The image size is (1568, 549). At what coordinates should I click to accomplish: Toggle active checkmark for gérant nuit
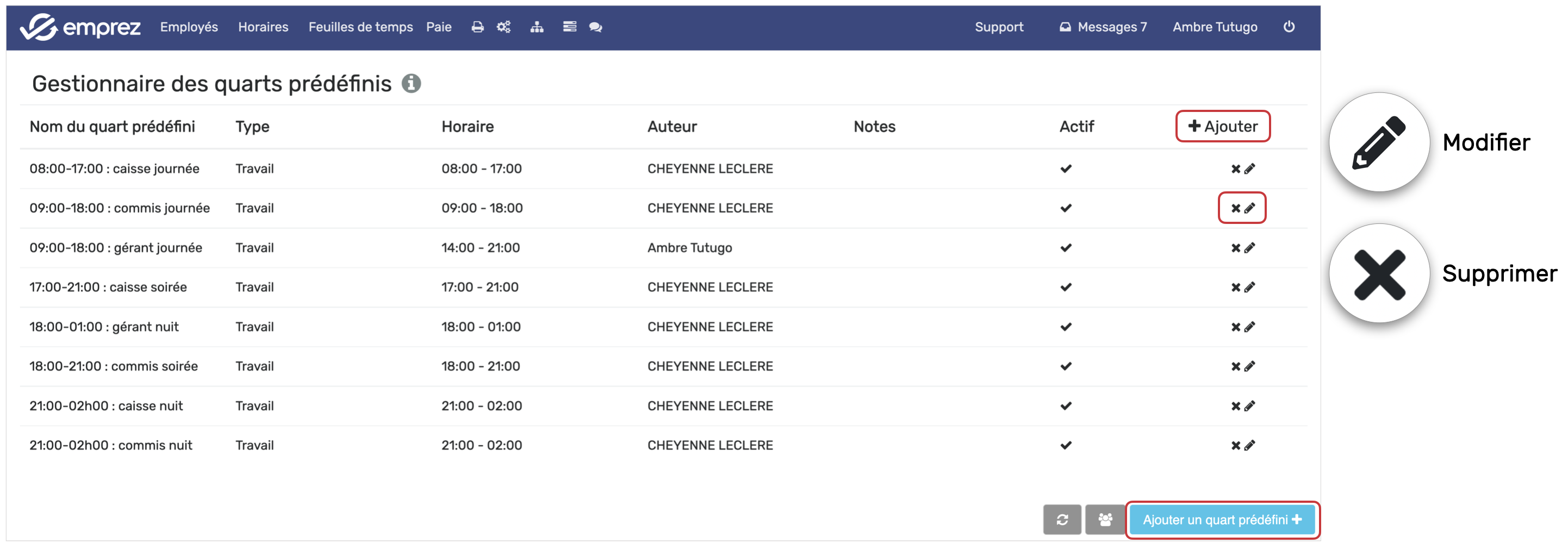pos(1065,327)
